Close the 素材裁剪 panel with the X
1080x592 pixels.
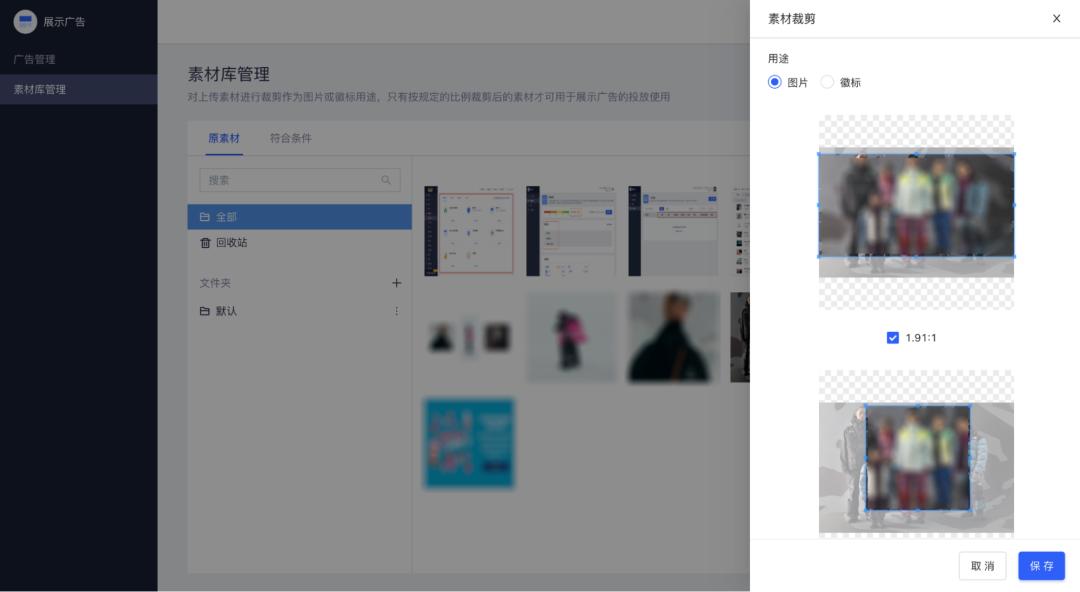pos(1056,18)
